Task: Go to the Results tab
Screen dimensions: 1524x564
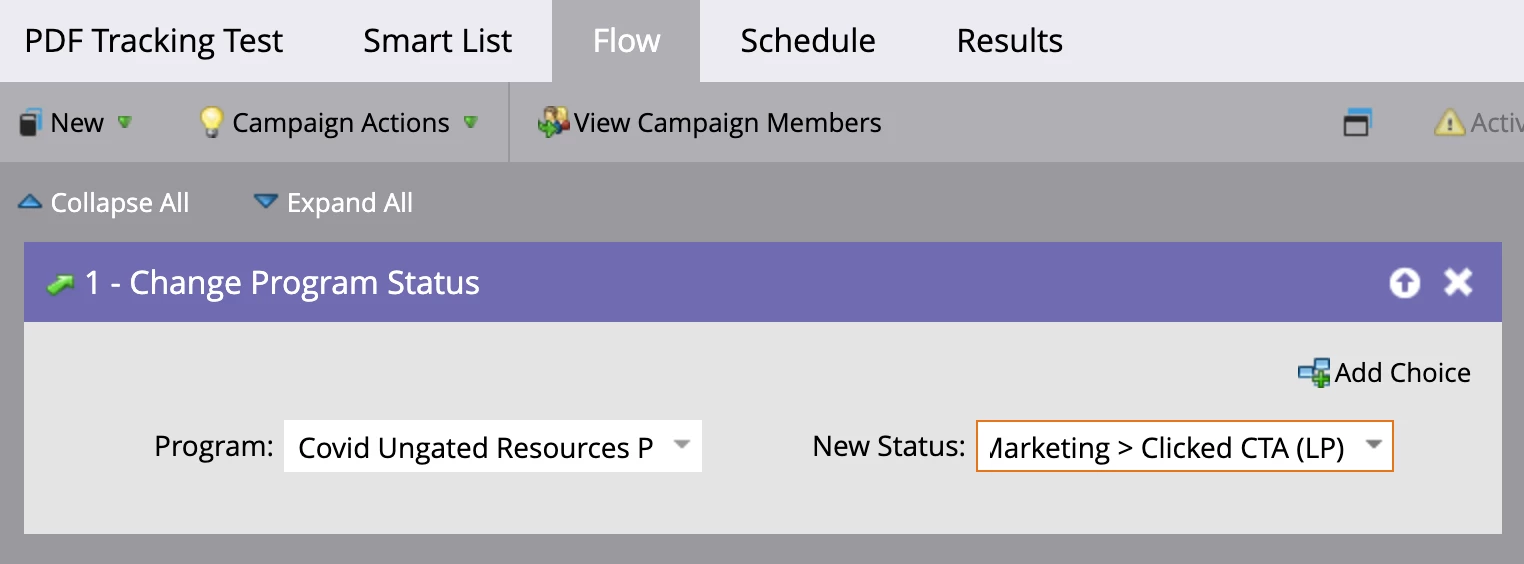Action: coord(1009,41)
